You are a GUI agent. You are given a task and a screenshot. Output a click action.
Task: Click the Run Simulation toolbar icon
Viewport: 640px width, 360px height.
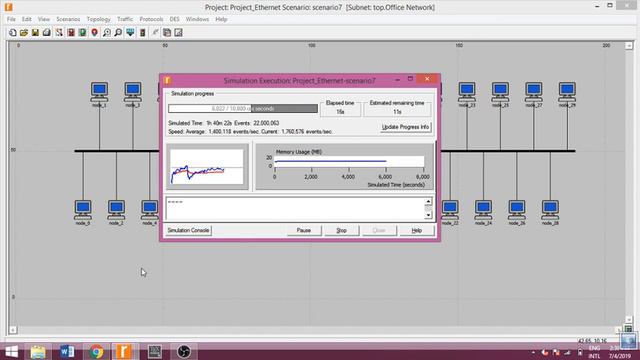pos(142,33)
